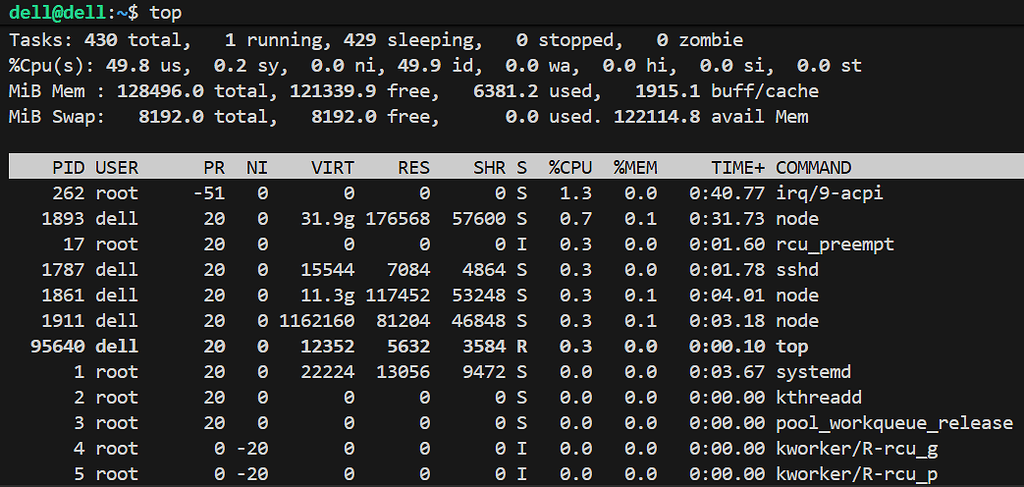The width and height of the screenshot is (1024, 487).
Task: Click the USER column header
Action: (117, 168)
